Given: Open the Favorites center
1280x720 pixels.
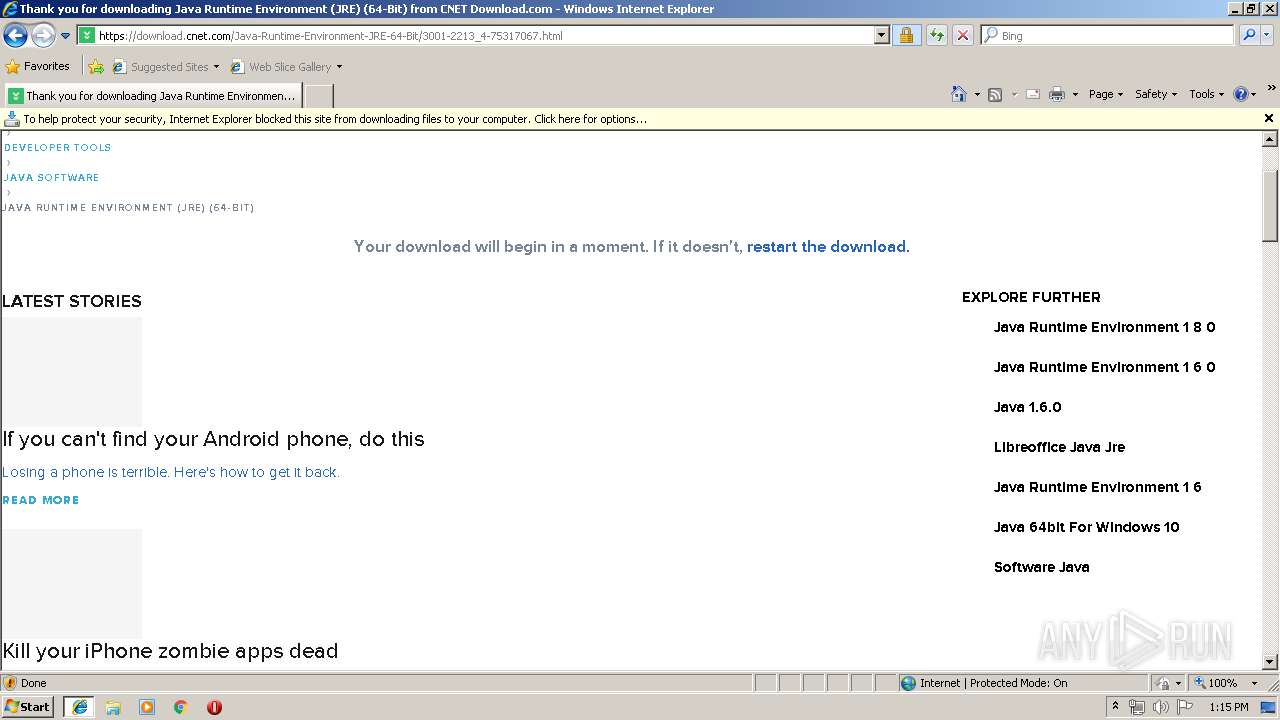Looking at the screenshot, I should point(37,66).
